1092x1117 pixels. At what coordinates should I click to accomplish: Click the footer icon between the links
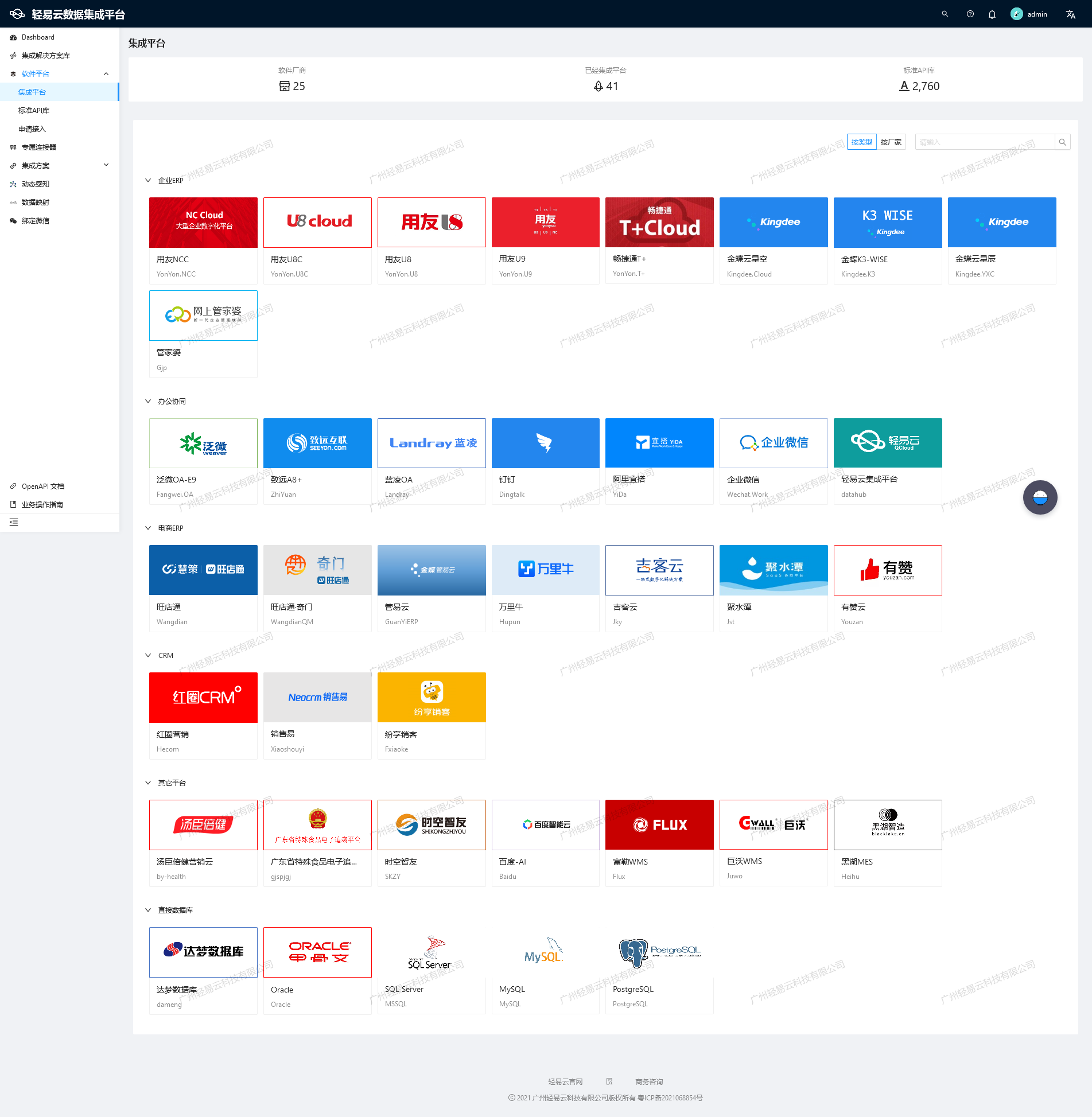pos(609,1081)
